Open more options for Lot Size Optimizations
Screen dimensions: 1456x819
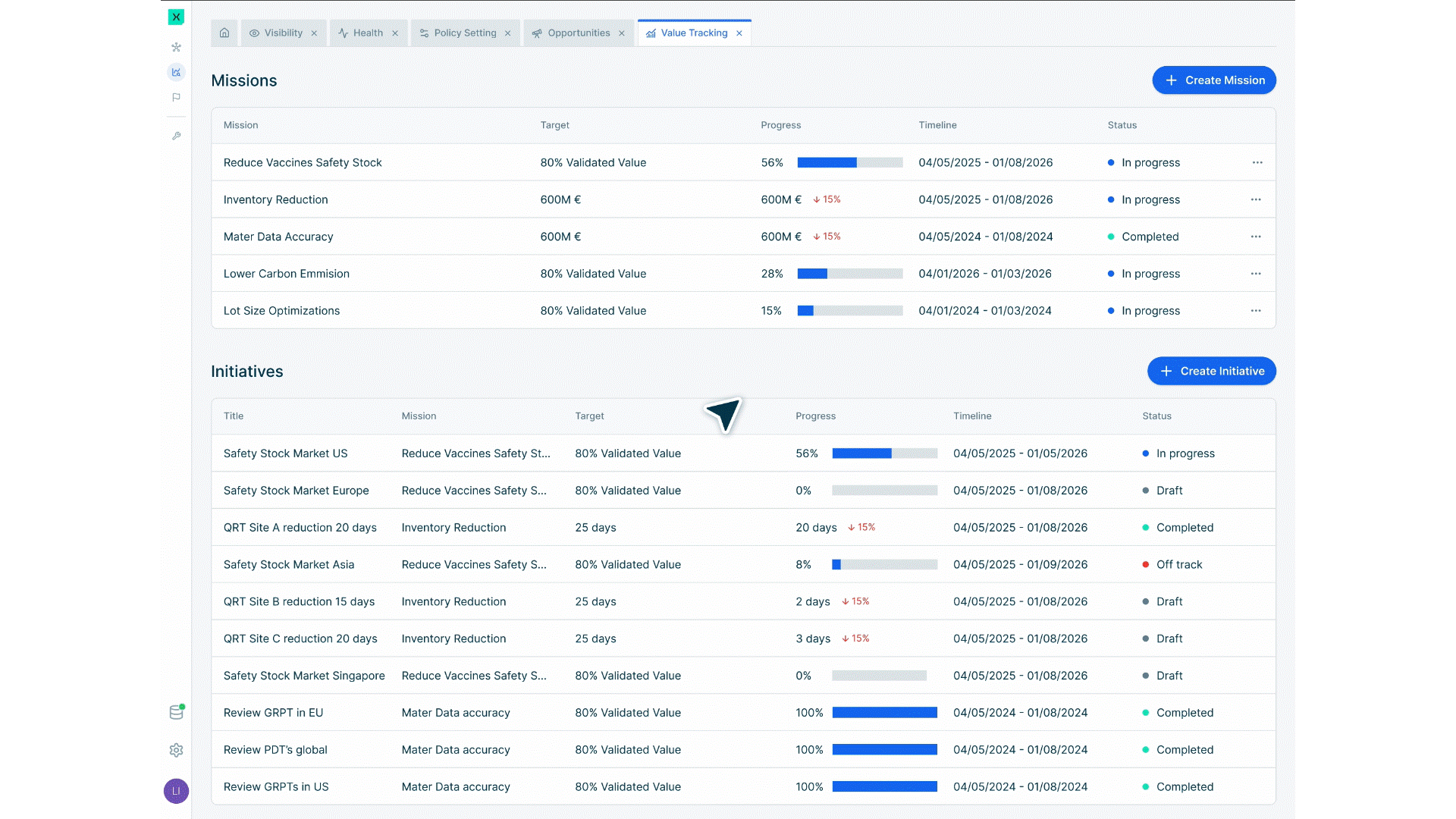point(1256,311)
